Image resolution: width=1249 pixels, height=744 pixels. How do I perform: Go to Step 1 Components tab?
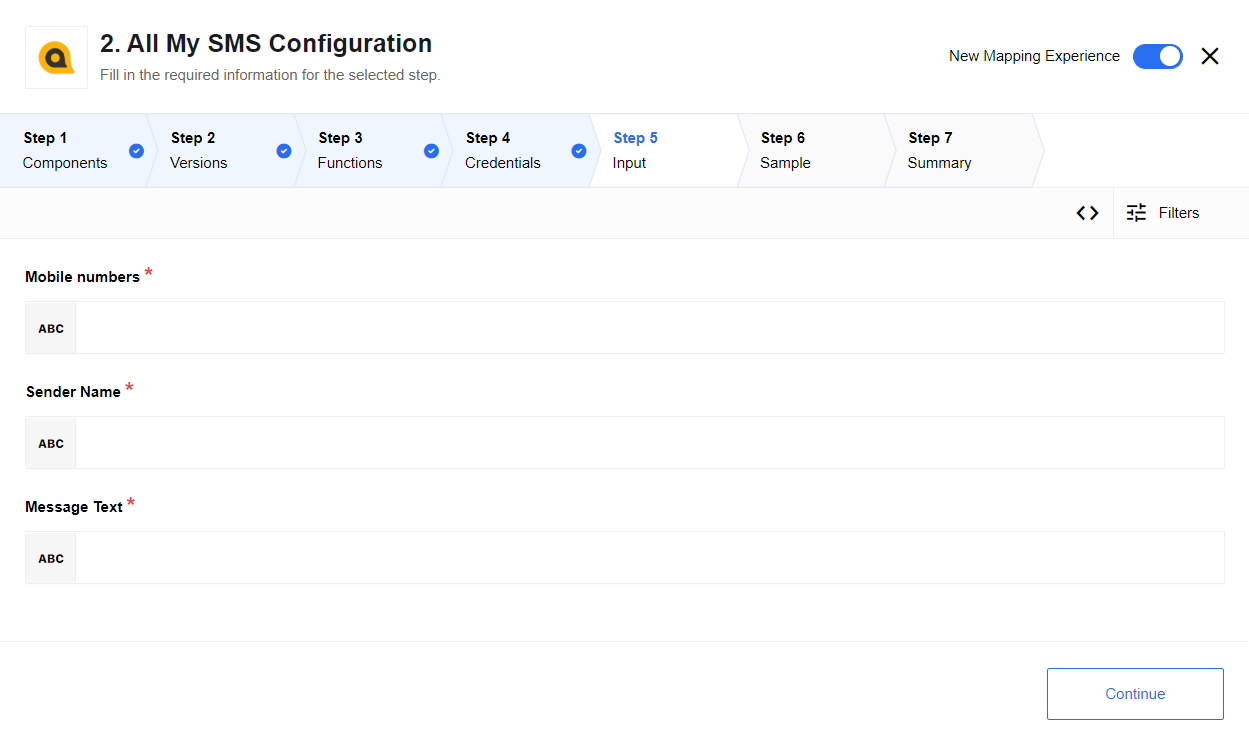click(x=76, y=150)
